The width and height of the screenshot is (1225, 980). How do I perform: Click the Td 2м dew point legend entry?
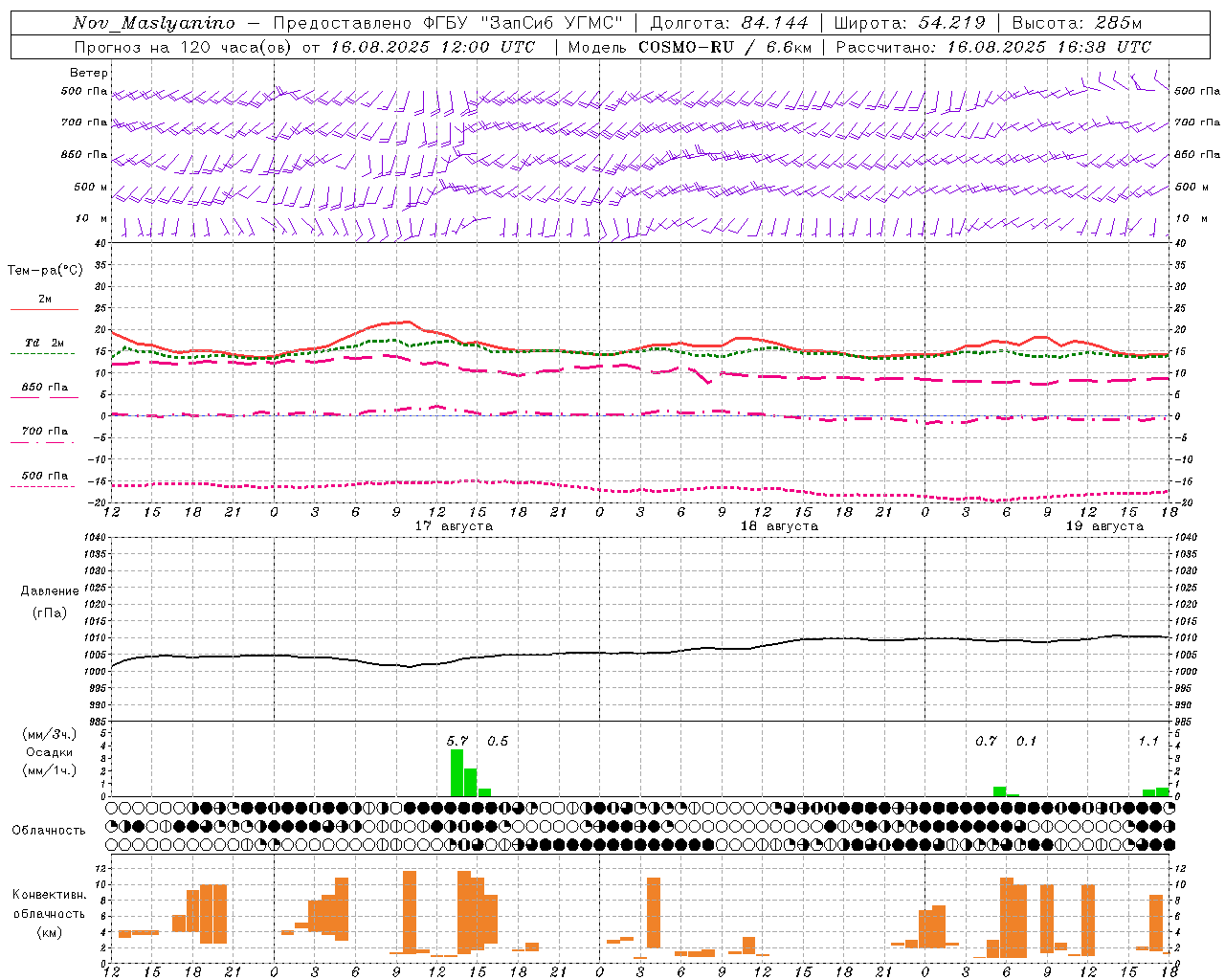pos(44,343)
